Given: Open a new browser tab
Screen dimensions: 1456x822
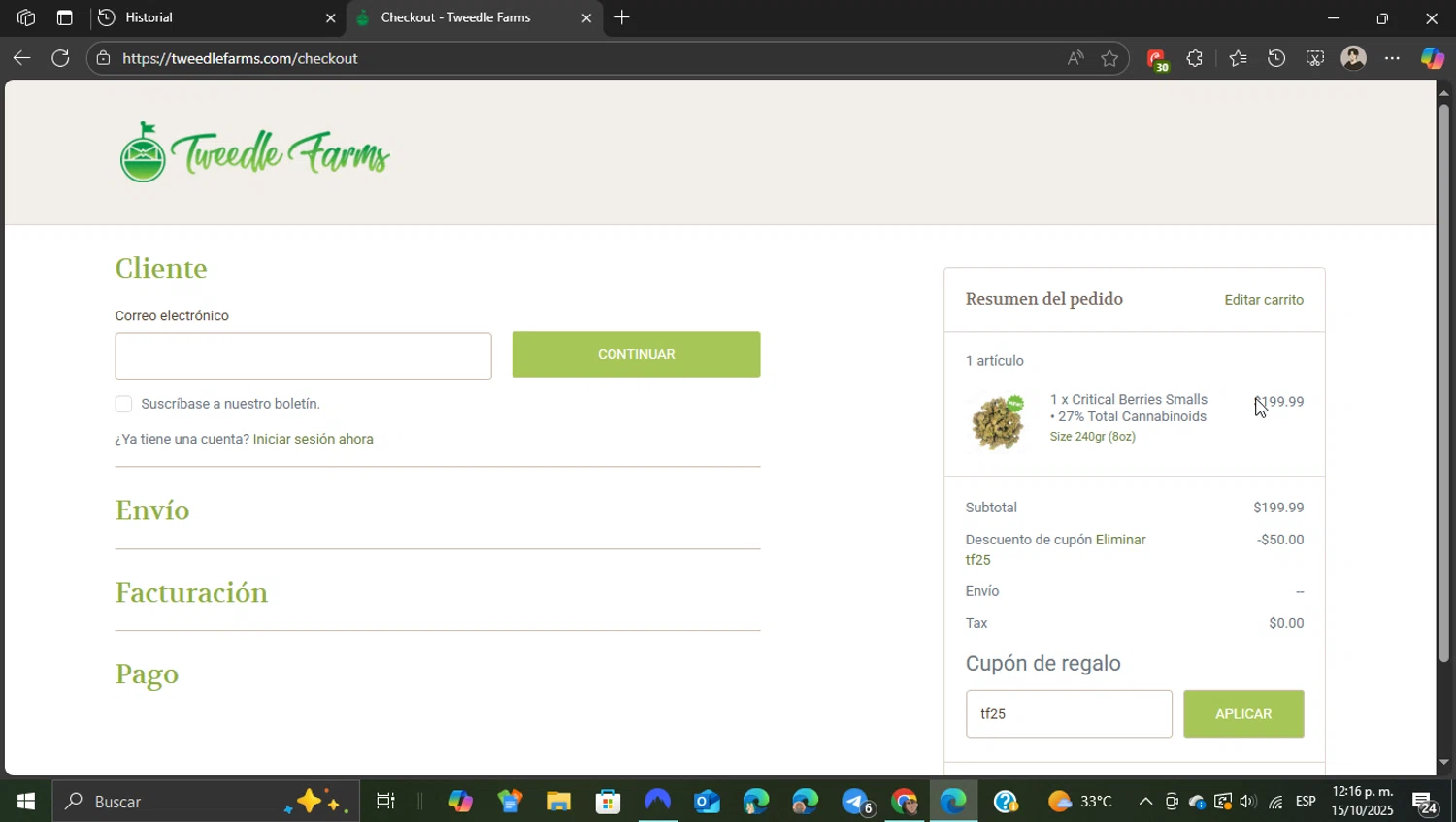Looking at the screenshot, I should pyautogui.click(x=622, y=17).
